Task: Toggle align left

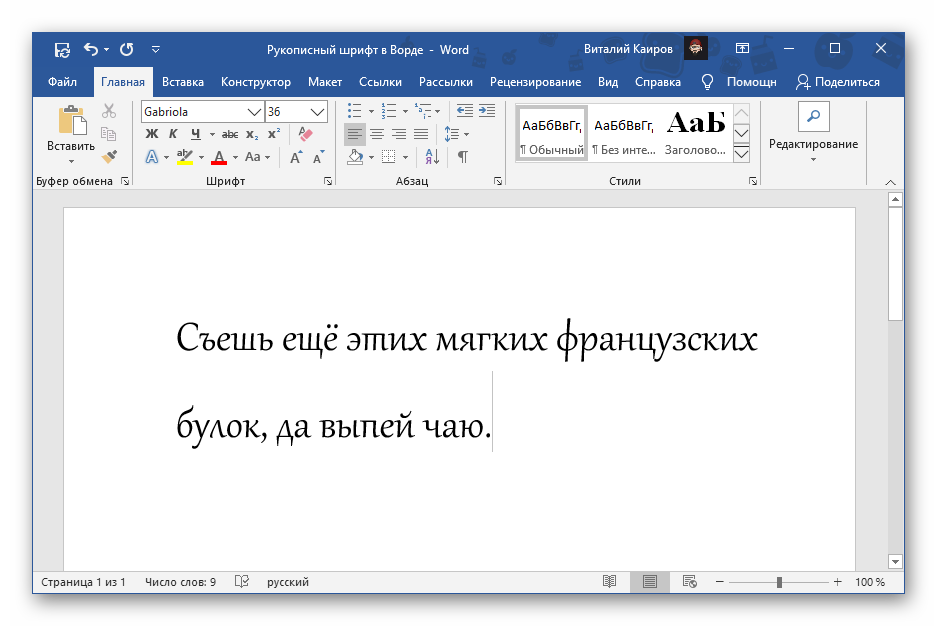Action: pos(355,134)
